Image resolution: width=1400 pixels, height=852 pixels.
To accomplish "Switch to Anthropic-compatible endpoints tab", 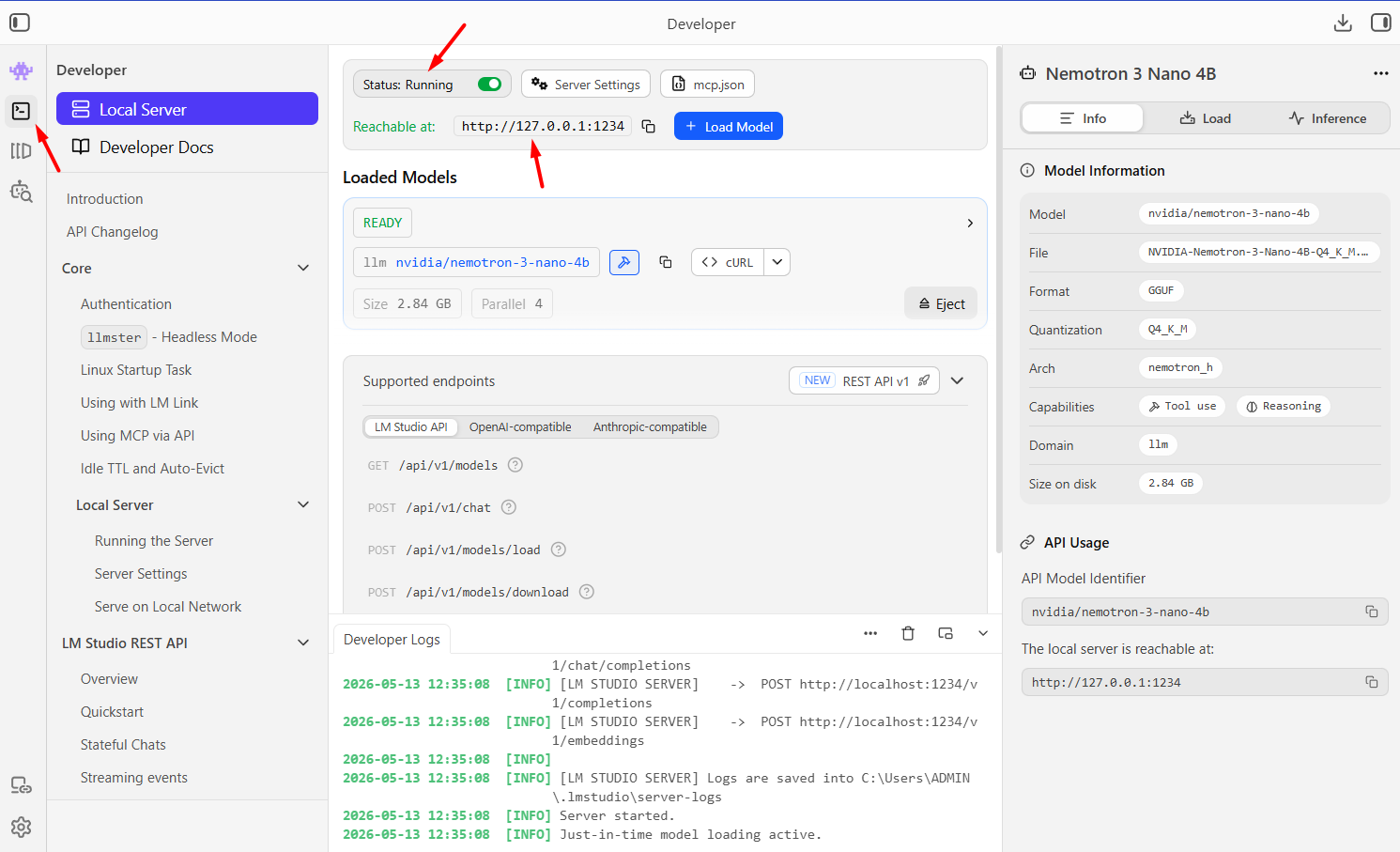I will click(650, 426).
